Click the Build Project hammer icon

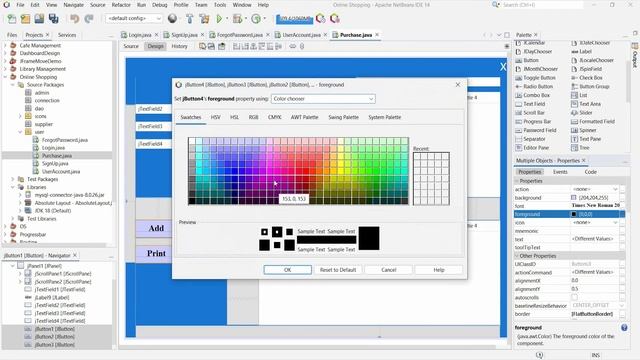tap(189, 19)
